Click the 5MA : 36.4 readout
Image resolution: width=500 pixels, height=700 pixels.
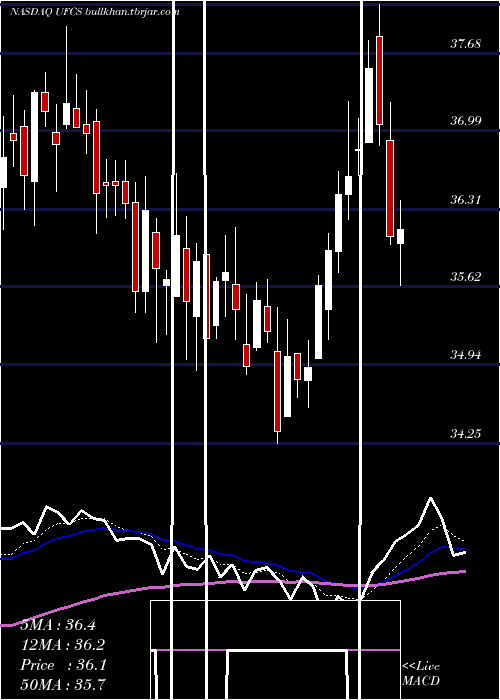click(x=58, y=625)
